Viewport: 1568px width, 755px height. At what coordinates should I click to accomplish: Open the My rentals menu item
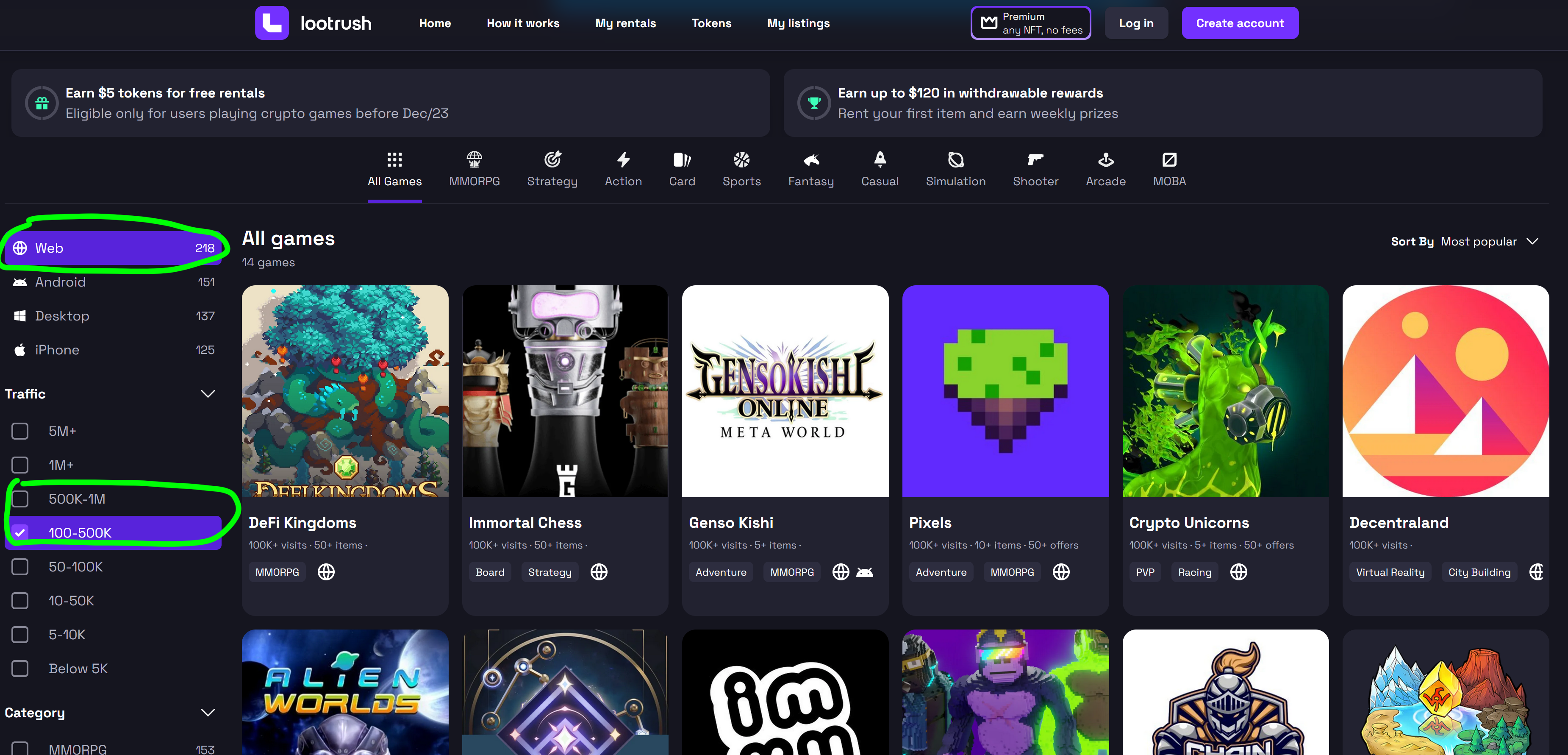[x=625, y=23]
